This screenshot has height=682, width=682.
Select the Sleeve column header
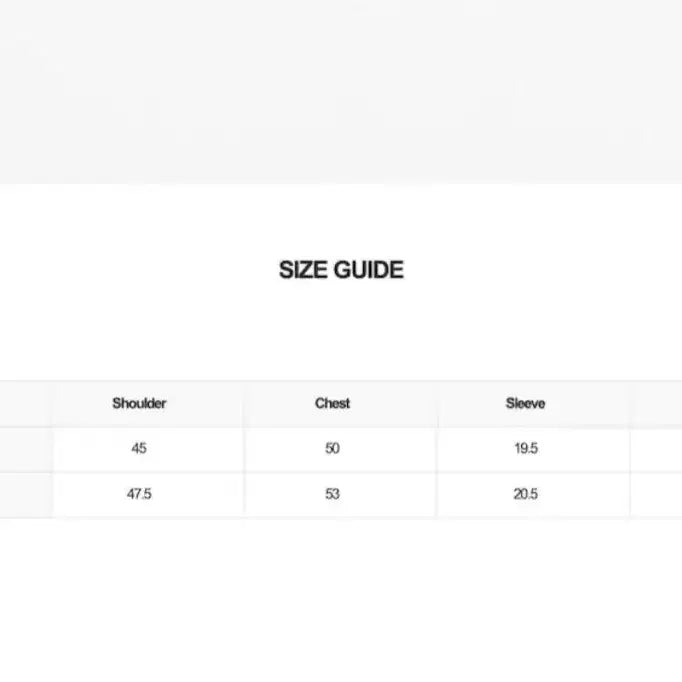tap(525, 404)
